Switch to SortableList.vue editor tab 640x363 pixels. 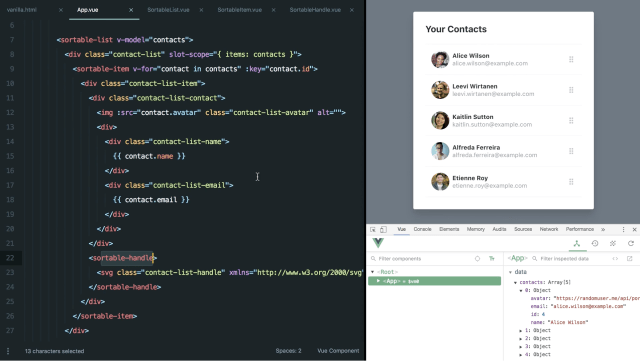coord(168,10)
